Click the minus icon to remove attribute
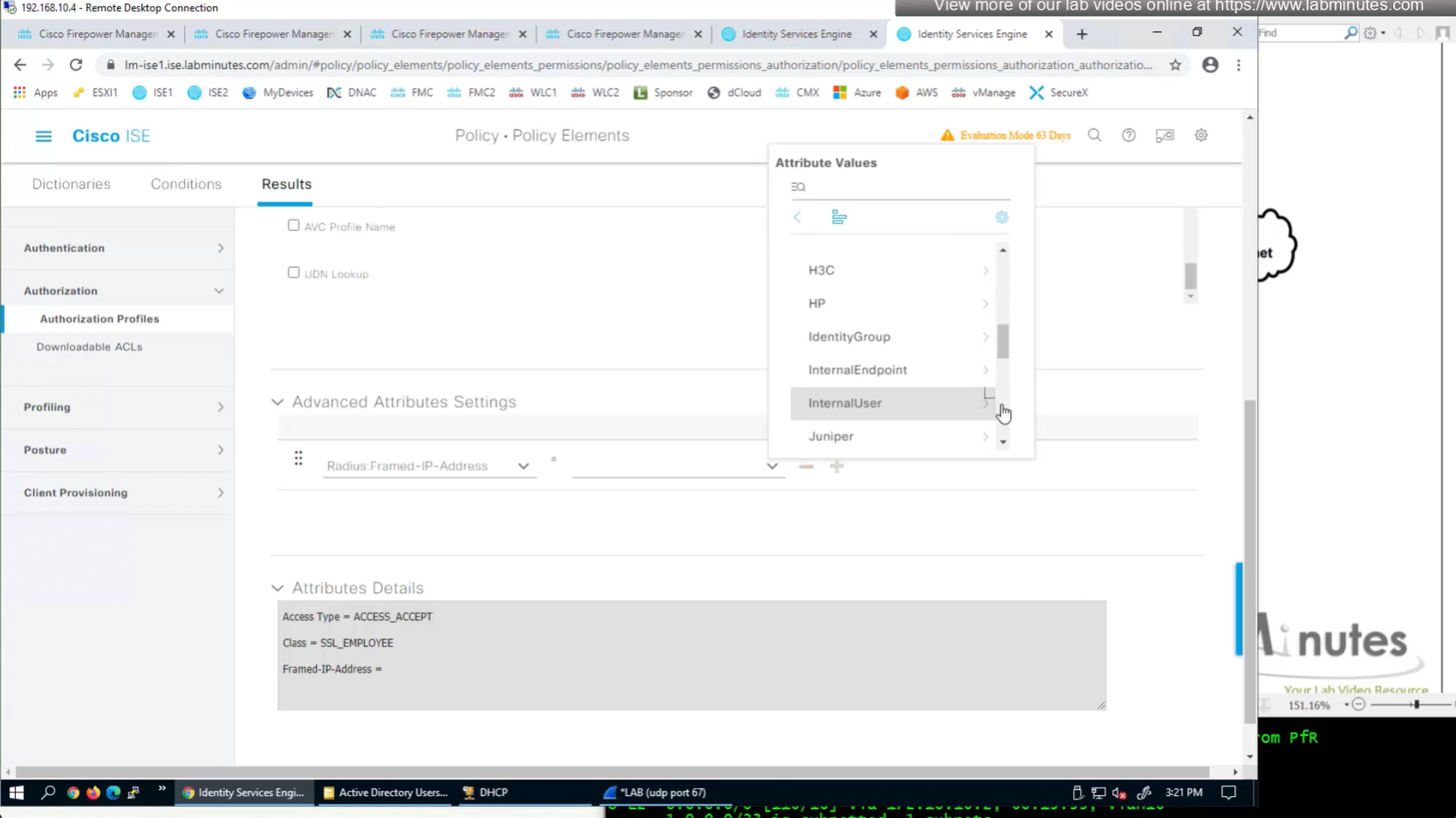1456x818 pixels. [x=805, y=467]
